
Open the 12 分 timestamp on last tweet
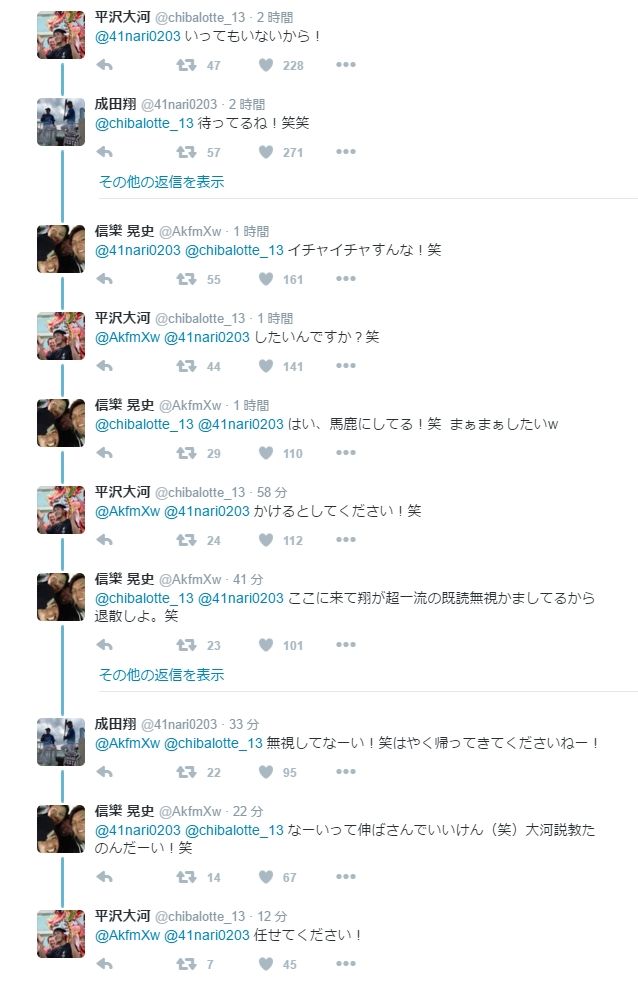(x=273, y=916)
